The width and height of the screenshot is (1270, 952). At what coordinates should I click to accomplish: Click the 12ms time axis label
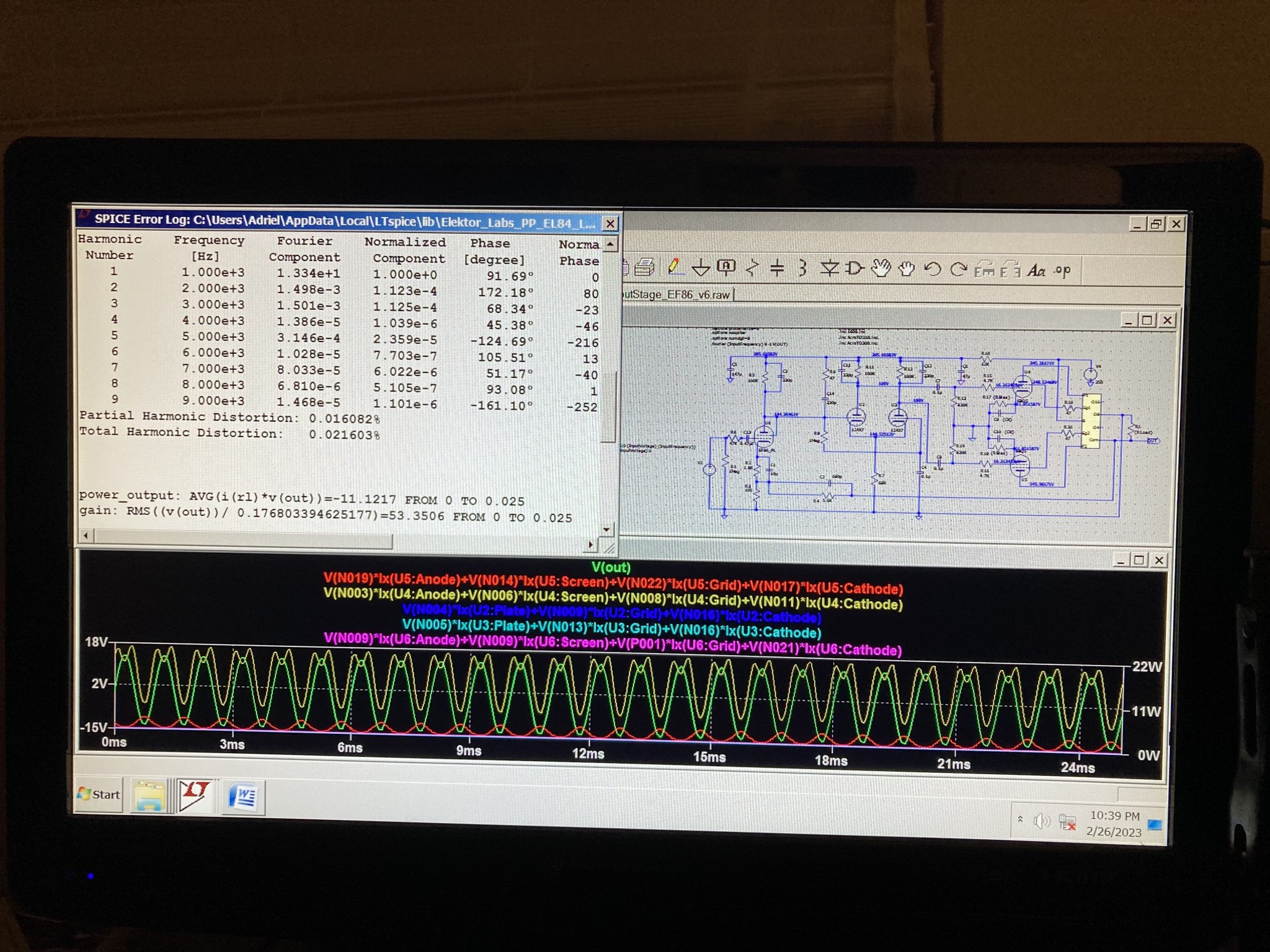click(x=588, y=754)
